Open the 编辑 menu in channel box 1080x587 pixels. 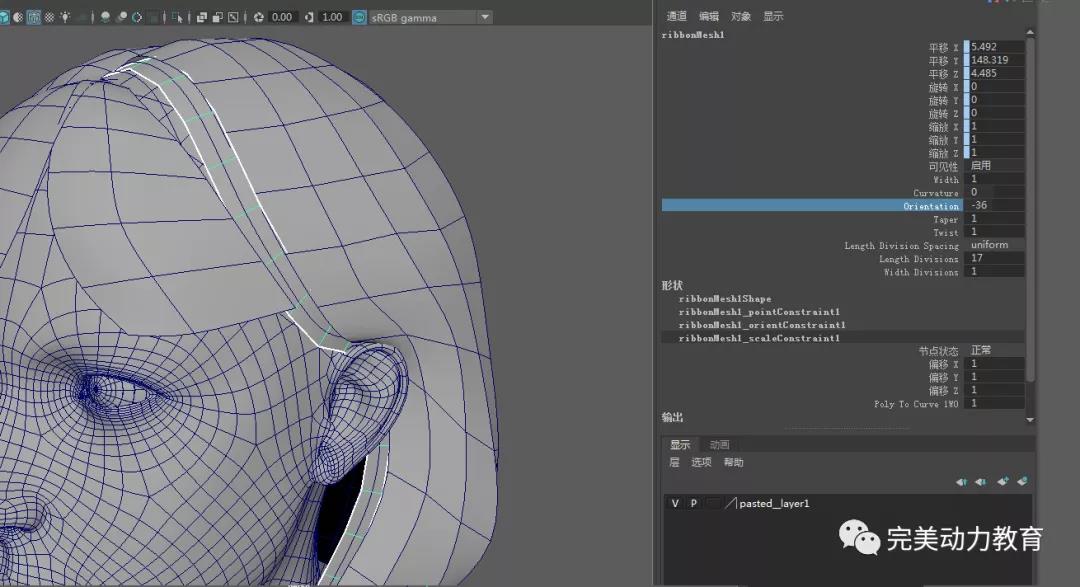(708, 16)
